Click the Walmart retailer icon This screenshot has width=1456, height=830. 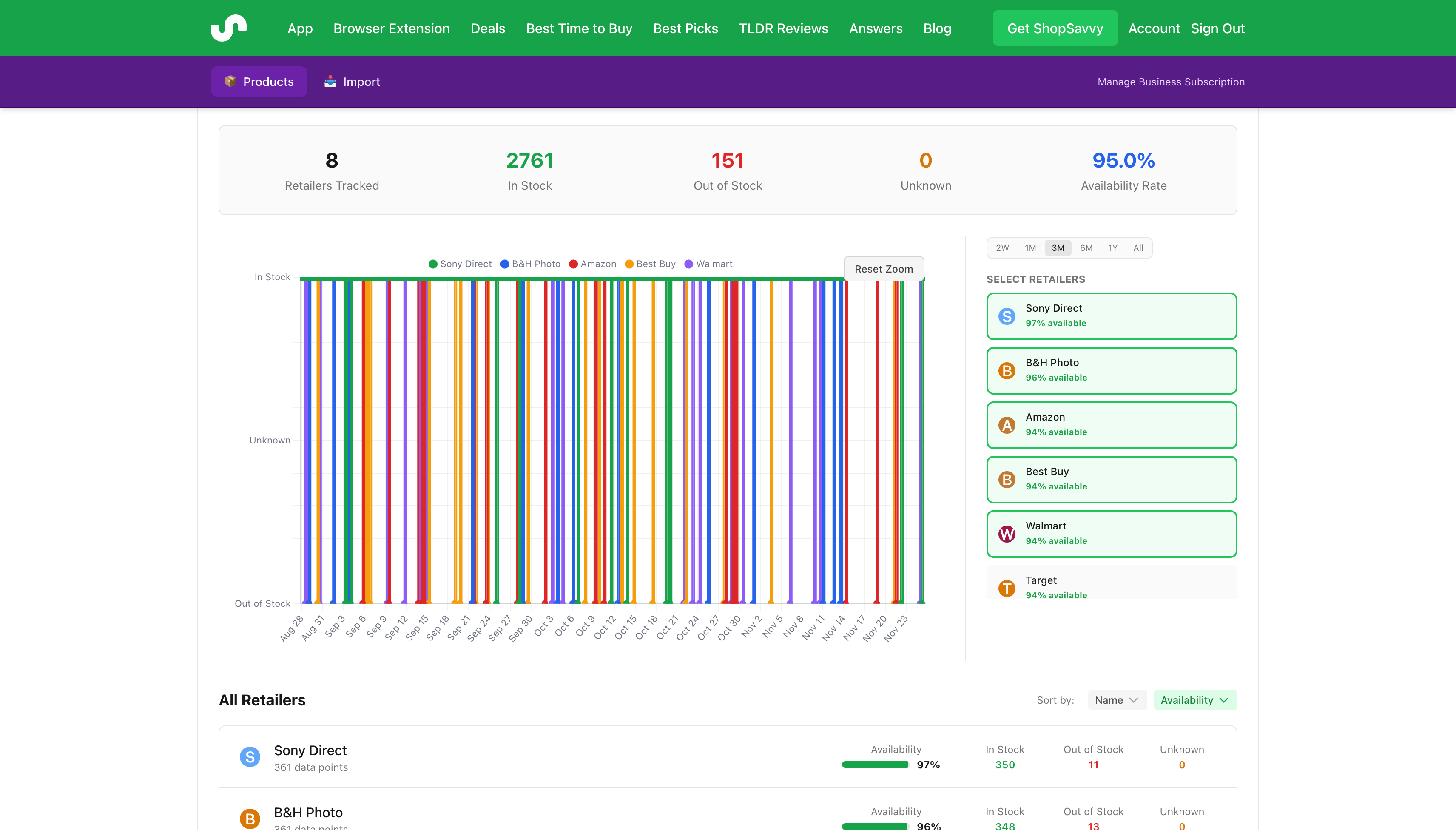pos(1007,534)
